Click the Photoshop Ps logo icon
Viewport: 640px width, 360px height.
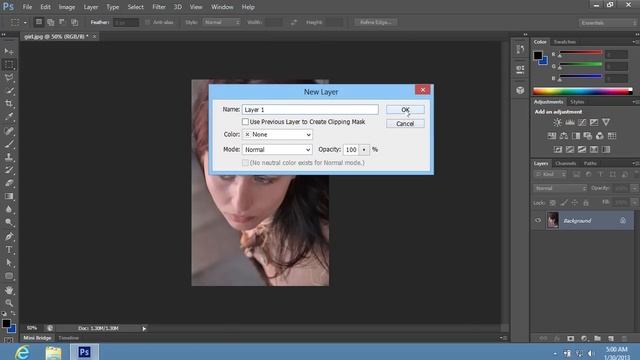[8, 7]
